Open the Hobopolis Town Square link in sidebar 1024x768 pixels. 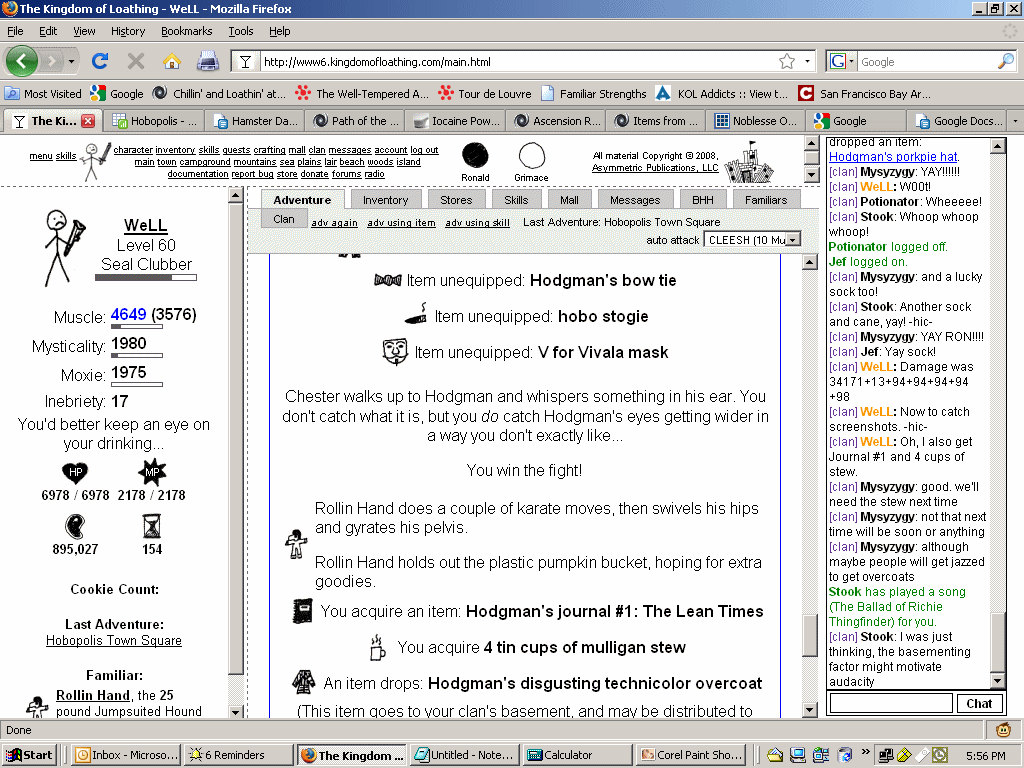[114, 640]
